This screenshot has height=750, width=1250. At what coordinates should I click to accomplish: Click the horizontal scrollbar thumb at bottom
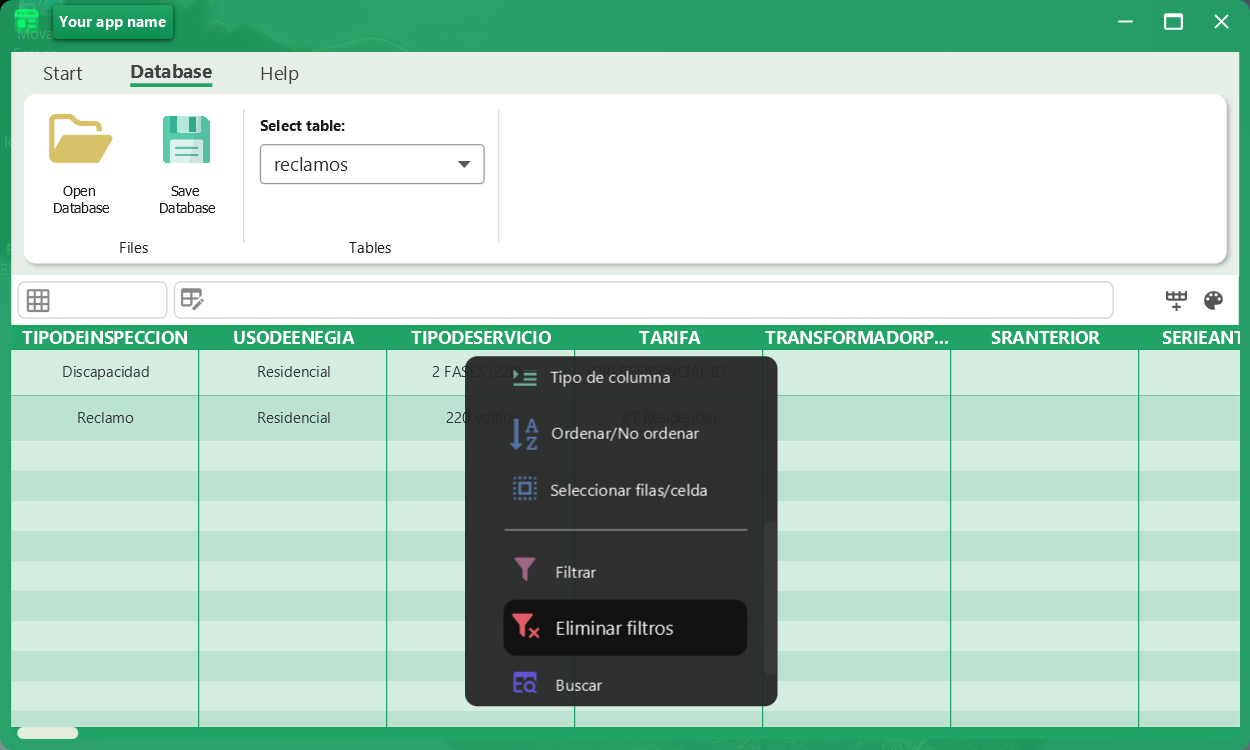click(48, 733)
